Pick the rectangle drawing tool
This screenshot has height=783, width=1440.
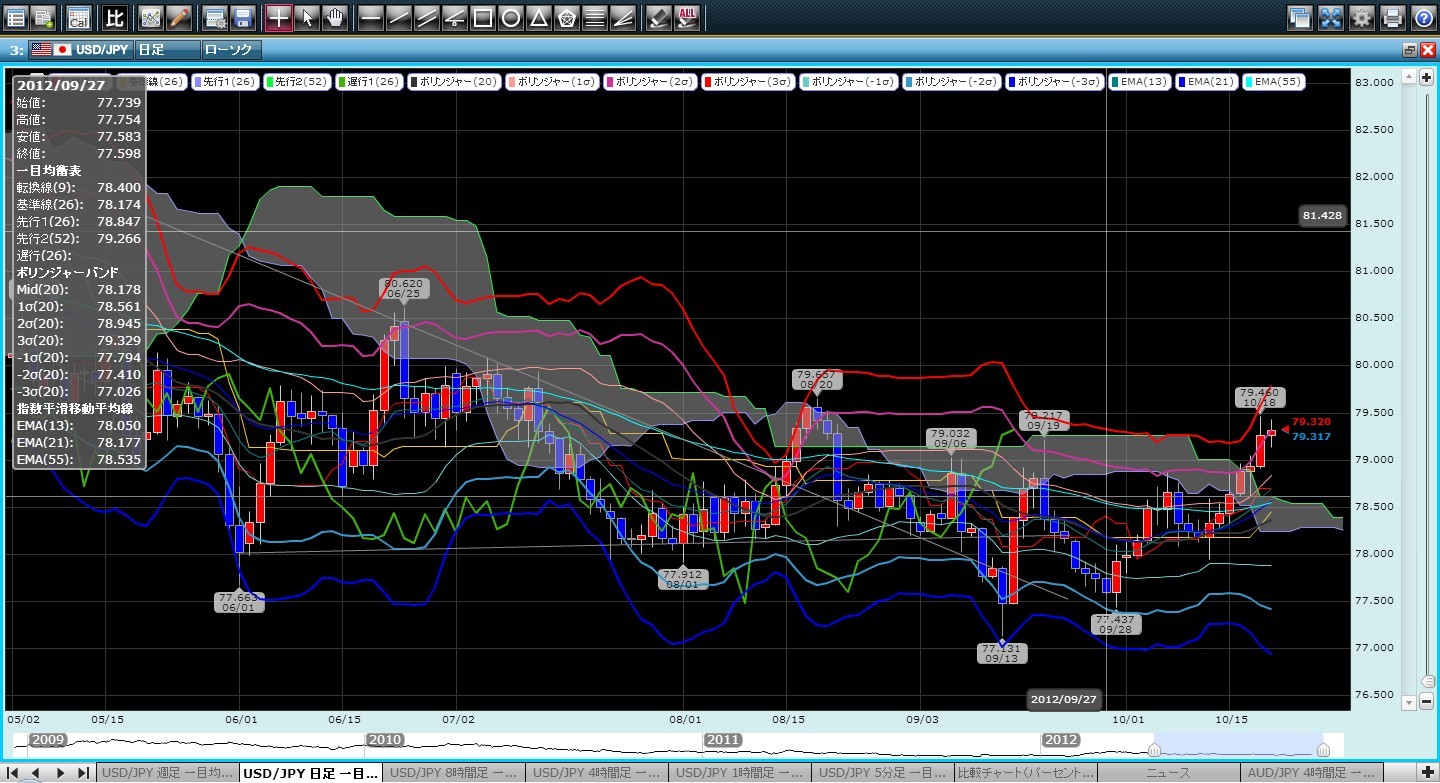click(x=483, y=17)
